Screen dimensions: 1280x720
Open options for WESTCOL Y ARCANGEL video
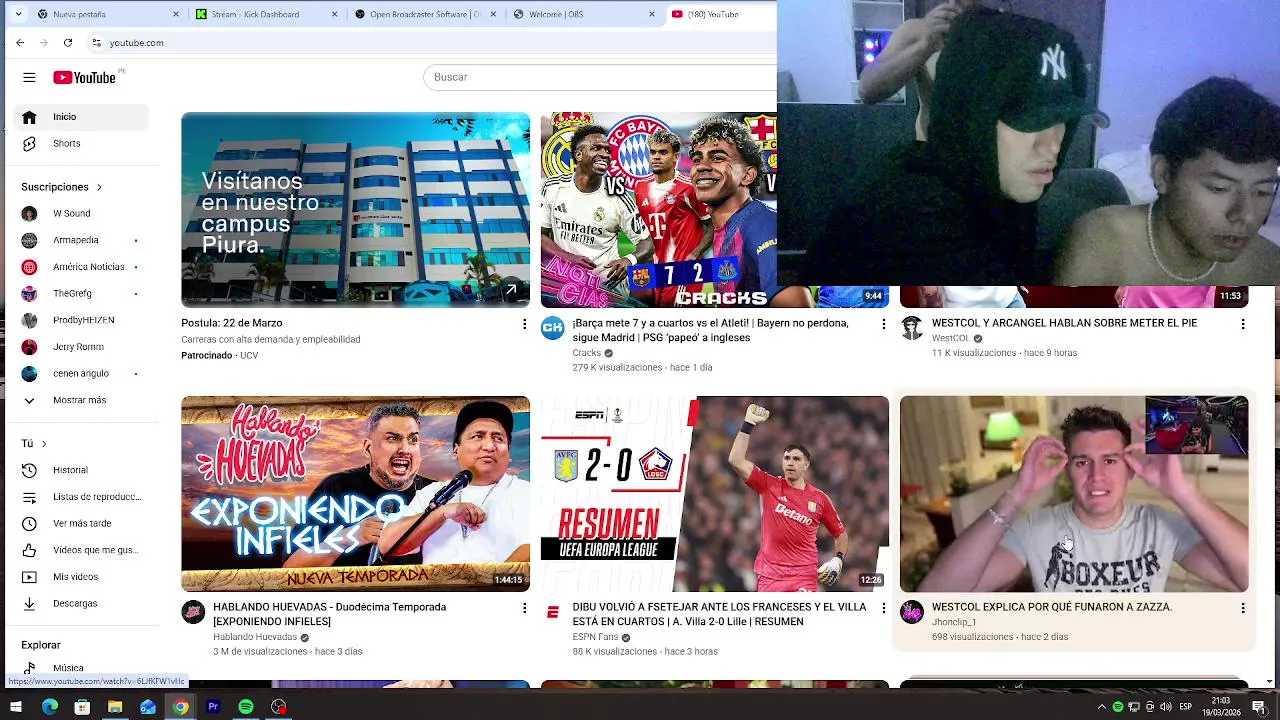tap(1243, 324)
